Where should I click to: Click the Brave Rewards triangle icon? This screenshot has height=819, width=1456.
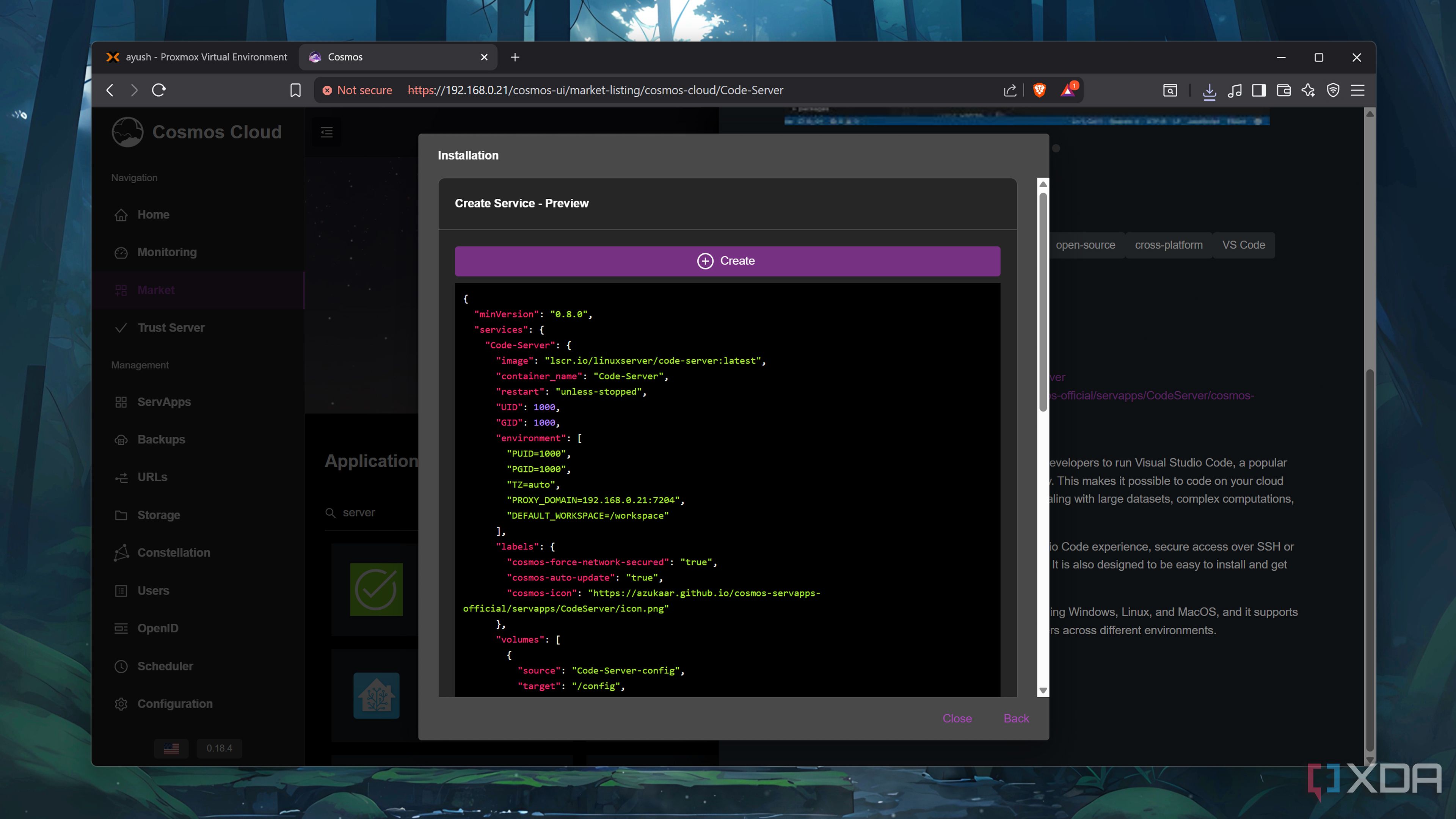coord(1068,90)
